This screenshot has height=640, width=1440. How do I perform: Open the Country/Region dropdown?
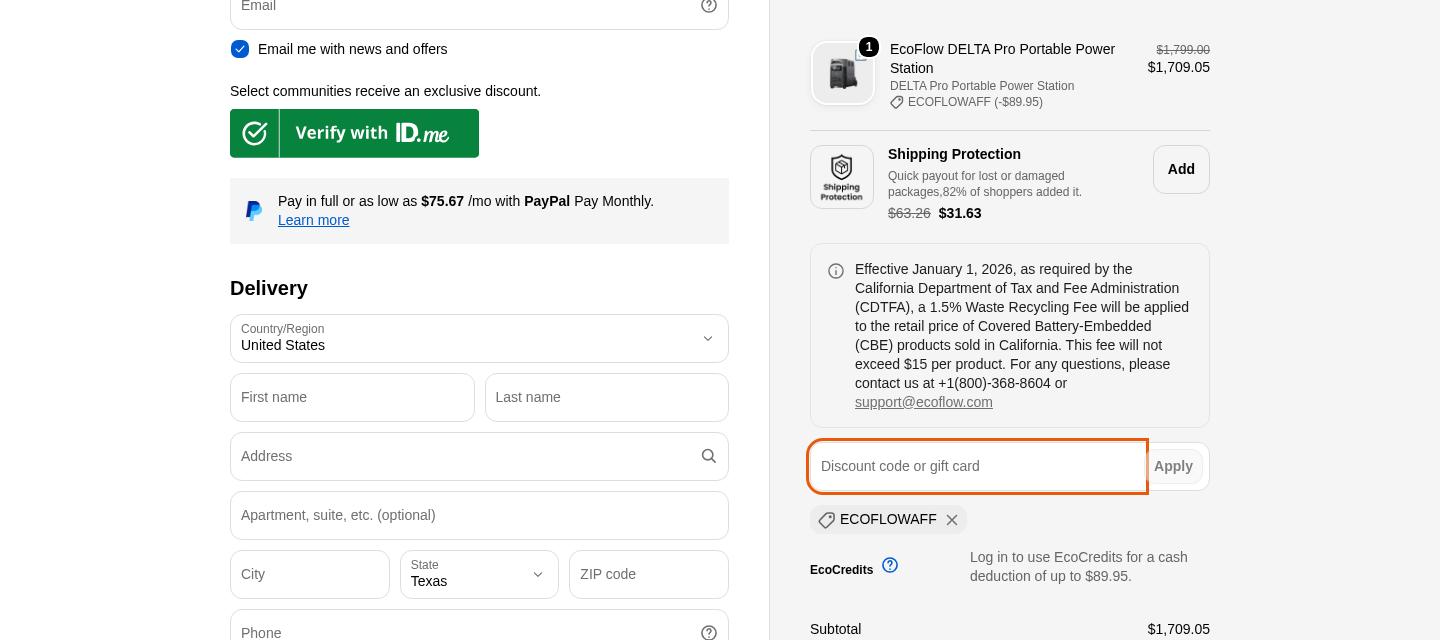pos(479,339)
